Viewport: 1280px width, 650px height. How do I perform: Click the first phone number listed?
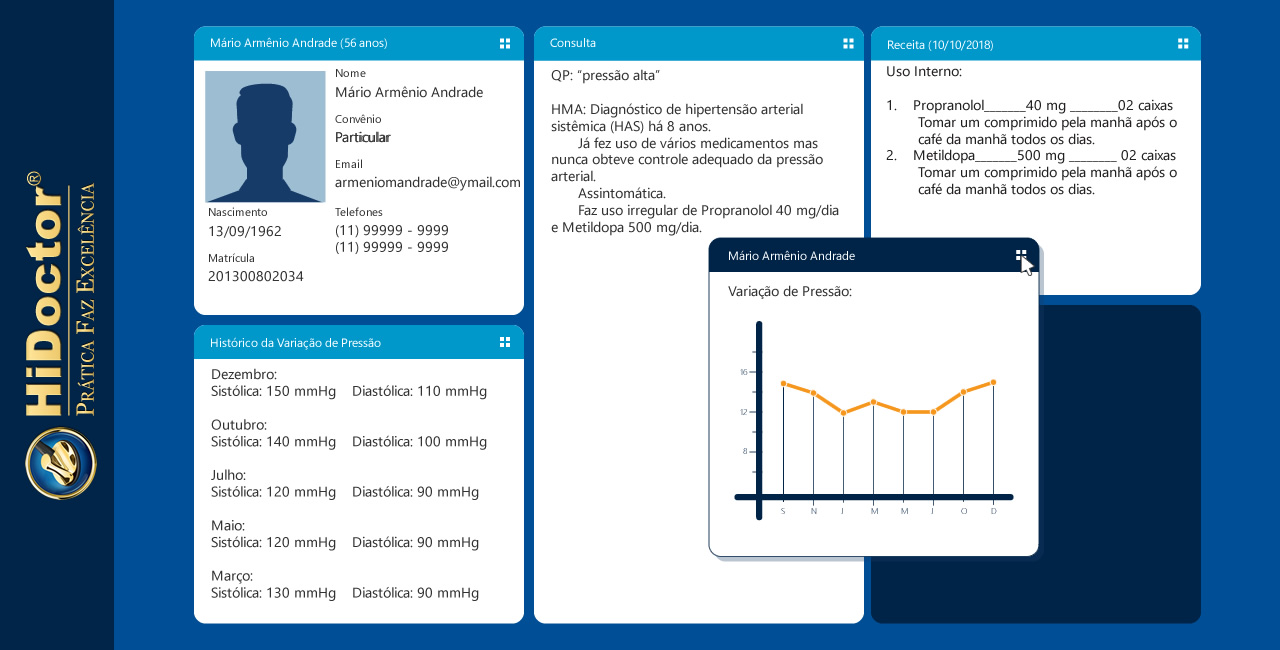pyautogui.click(x=391, y=230)
